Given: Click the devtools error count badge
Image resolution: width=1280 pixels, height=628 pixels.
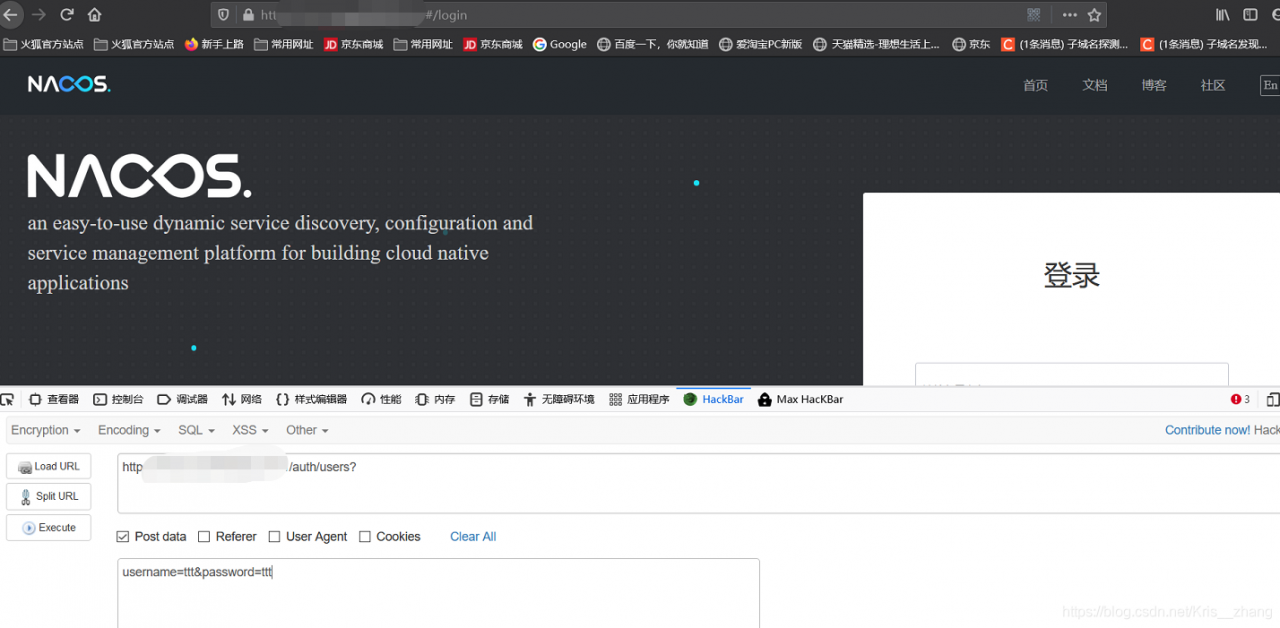Looking at the screenshot, I should tap(1241, 399).
